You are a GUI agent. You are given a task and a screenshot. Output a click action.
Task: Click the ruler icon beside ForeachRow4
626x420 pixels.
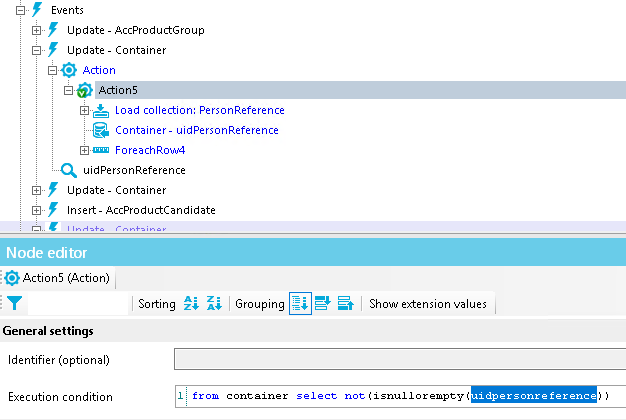[x=101, y=150]
